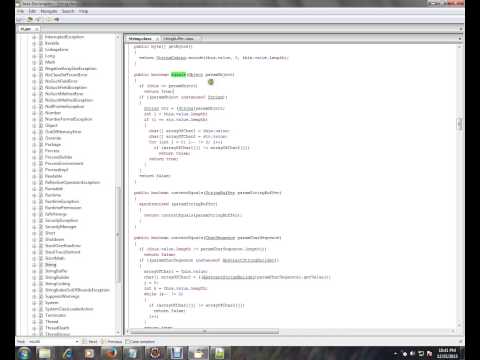Open the Windows Start menu
Viewport: 480px width, 360px height.
click(x=24, y=353)
